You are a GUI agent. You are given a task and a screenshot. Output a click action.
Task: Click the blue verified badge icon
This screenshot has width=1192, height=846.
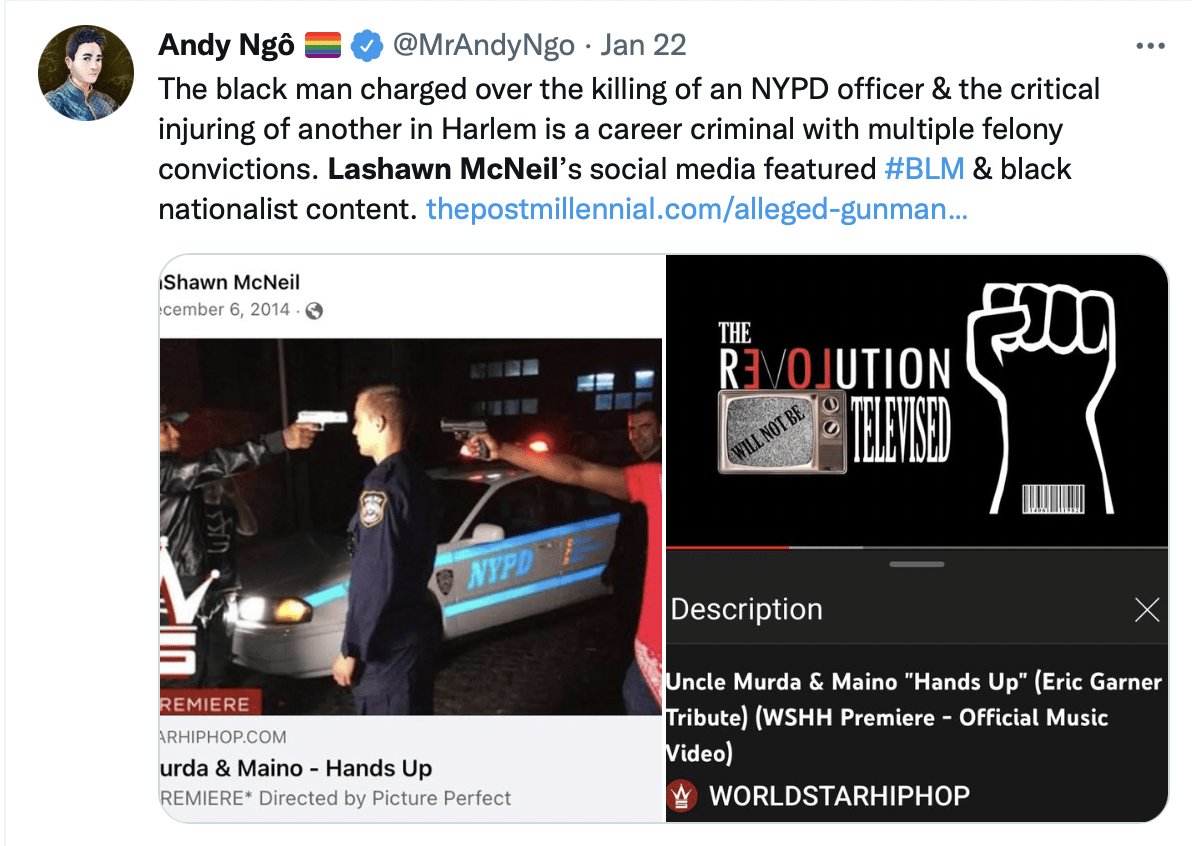367,46
